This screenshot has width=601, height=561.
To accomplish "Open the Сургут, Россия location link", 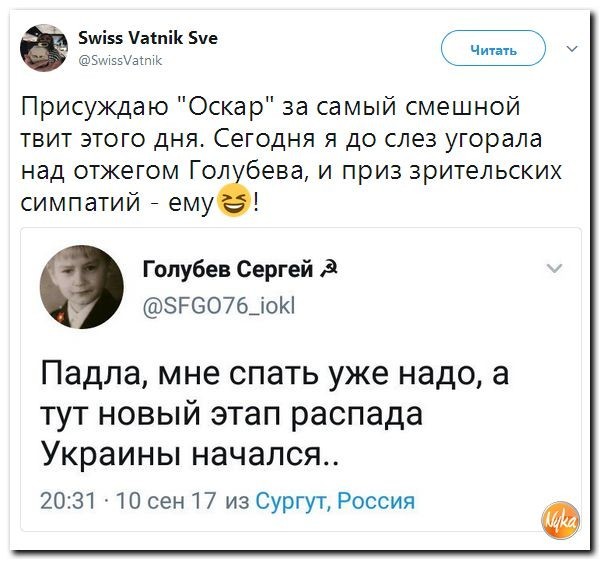I will coord(334,500).
